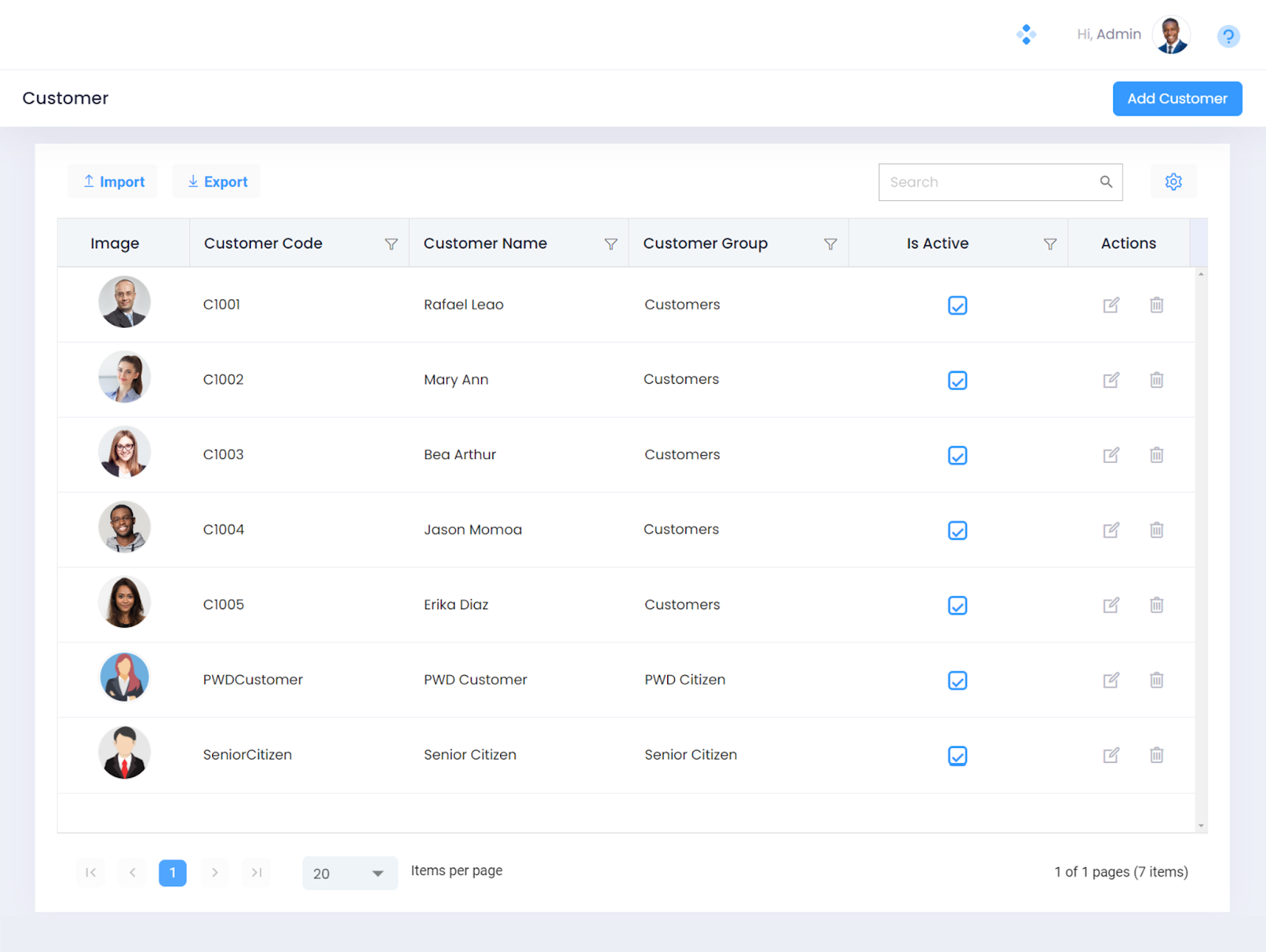Click the Import button
1266x952 pixels.
(113, 182)
